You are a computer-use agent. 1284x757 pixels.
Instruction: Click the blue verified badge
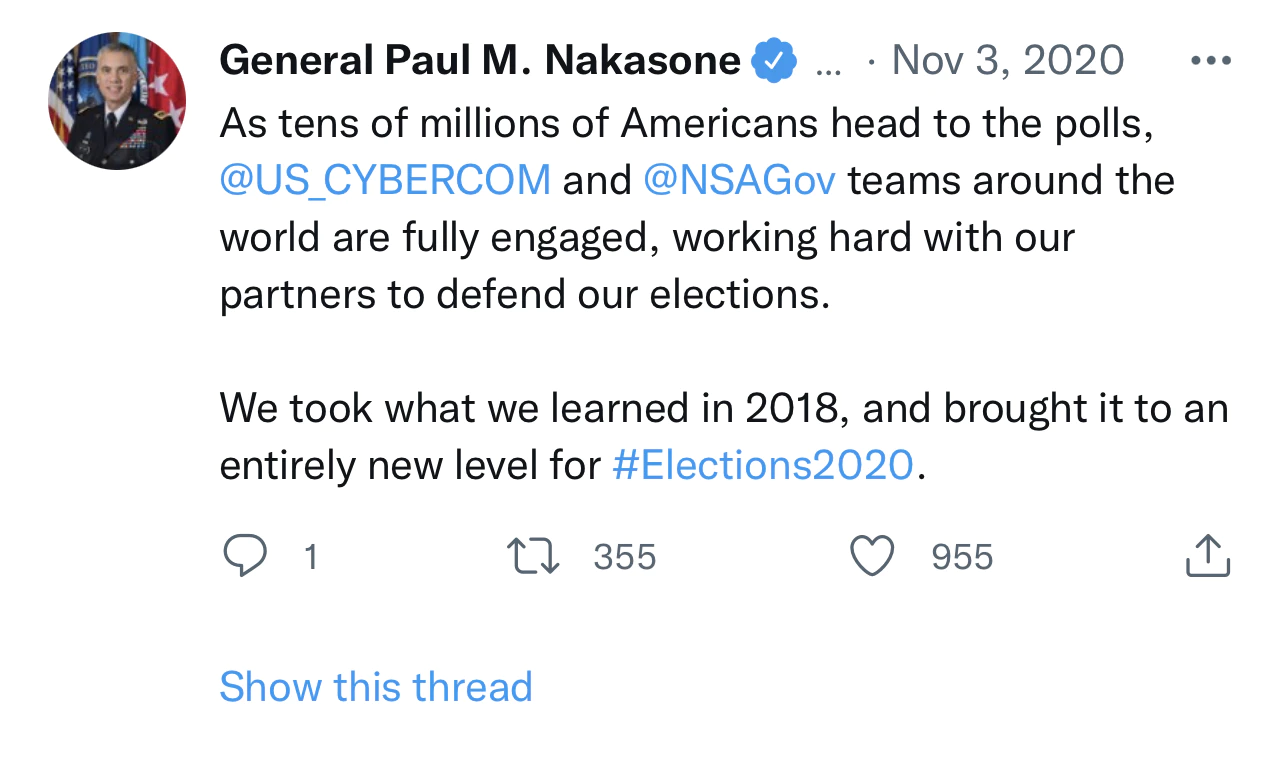pos(773,61)
